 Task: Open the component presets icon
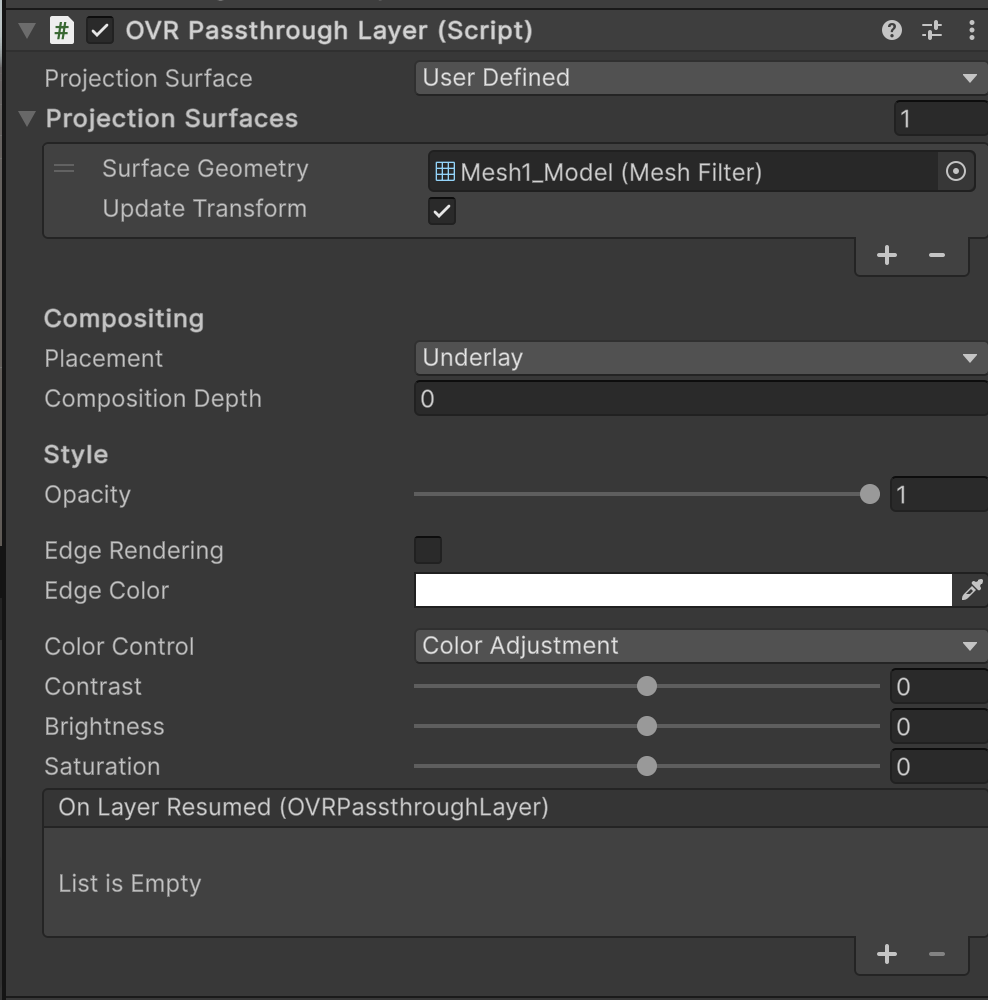point(931,30)
